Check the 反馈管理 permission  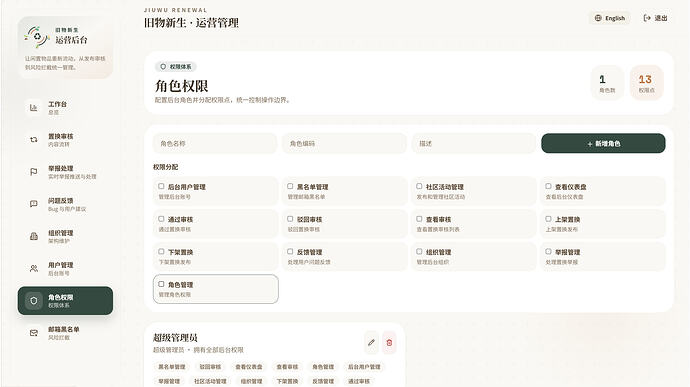[290, 251]
